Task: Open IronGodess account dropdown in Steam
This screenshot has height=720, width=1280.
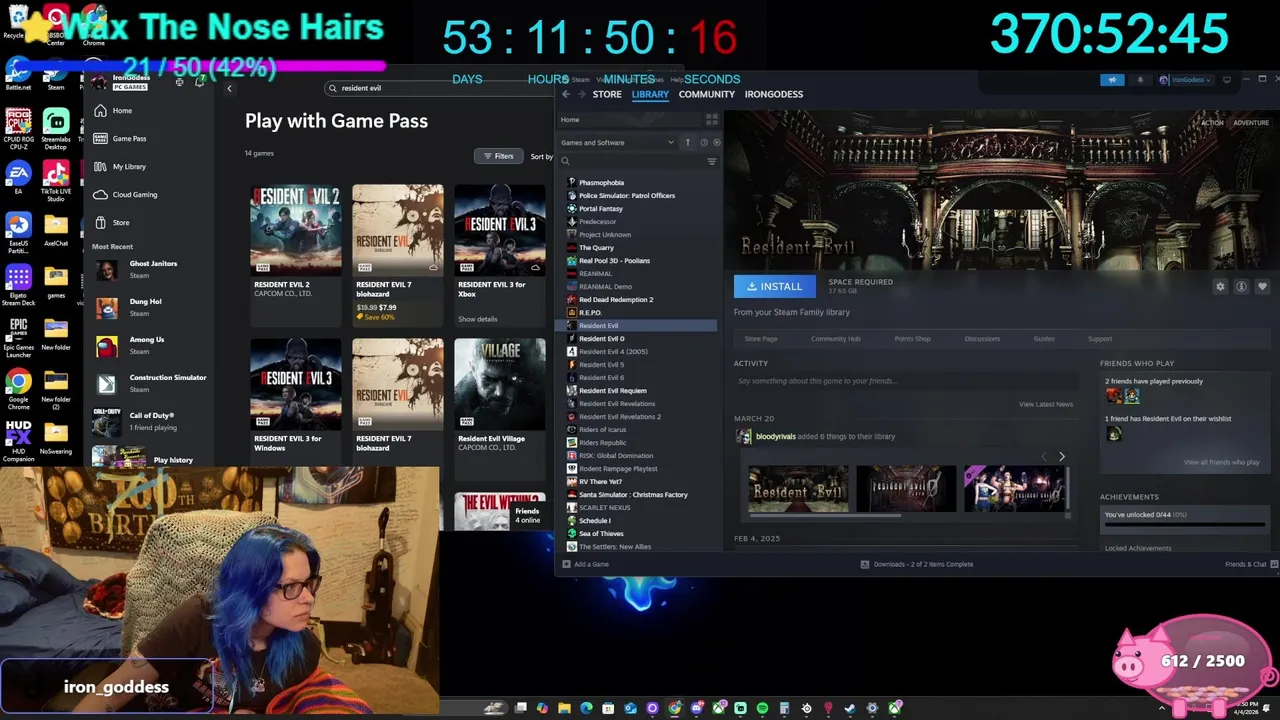Action: pyautogui.click(x=1187, y=80)
